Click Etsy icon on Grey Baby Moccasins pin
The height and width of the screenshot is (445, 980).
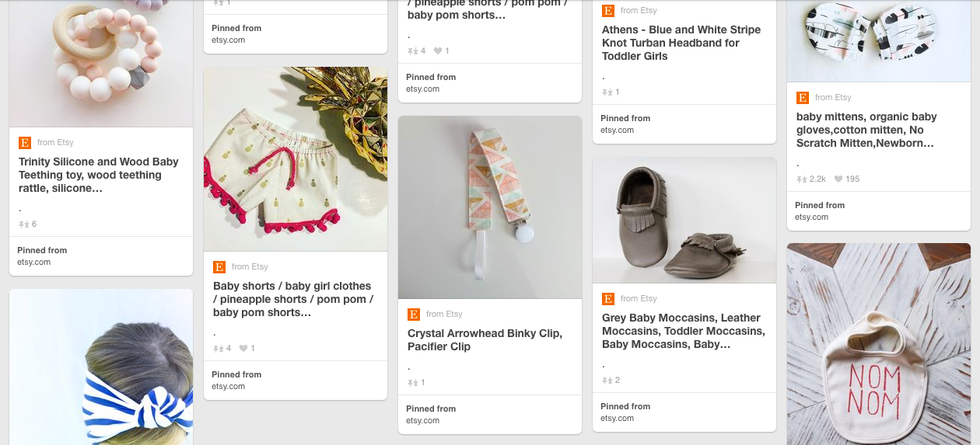click(608, 299)
